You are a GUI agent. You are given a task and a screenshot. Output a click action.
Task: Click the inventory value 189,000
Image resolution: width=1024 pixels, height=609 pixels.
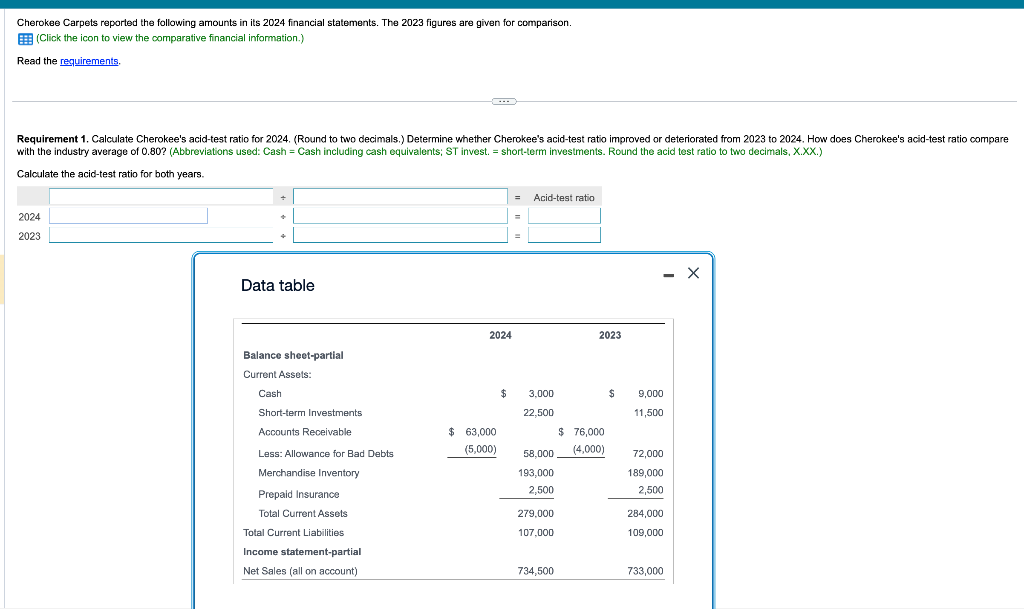click(645, 473)
